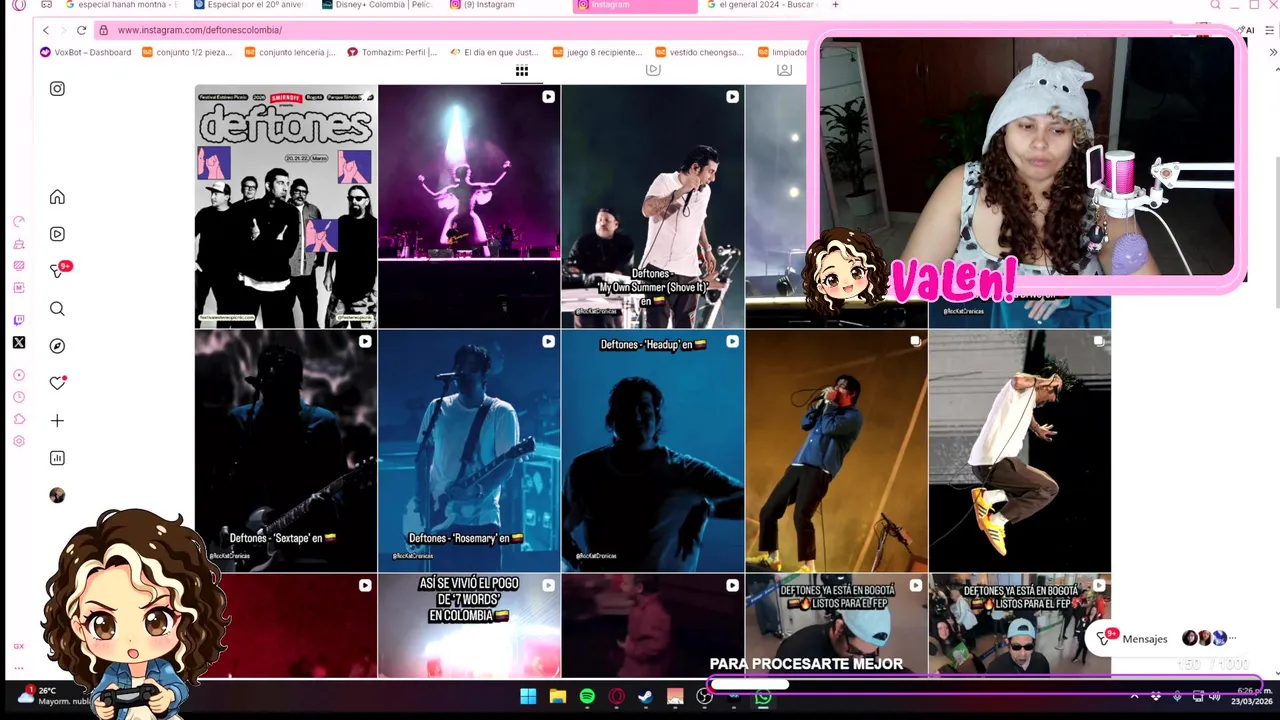
Task: Open 'El día en que Just...' bookmark
Action: coord(495,52)
